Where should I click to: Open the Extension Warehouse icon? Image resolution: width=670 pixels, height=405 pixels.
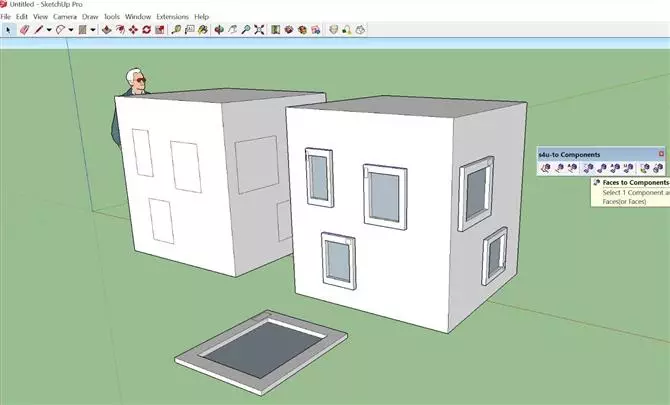(303, 30)
